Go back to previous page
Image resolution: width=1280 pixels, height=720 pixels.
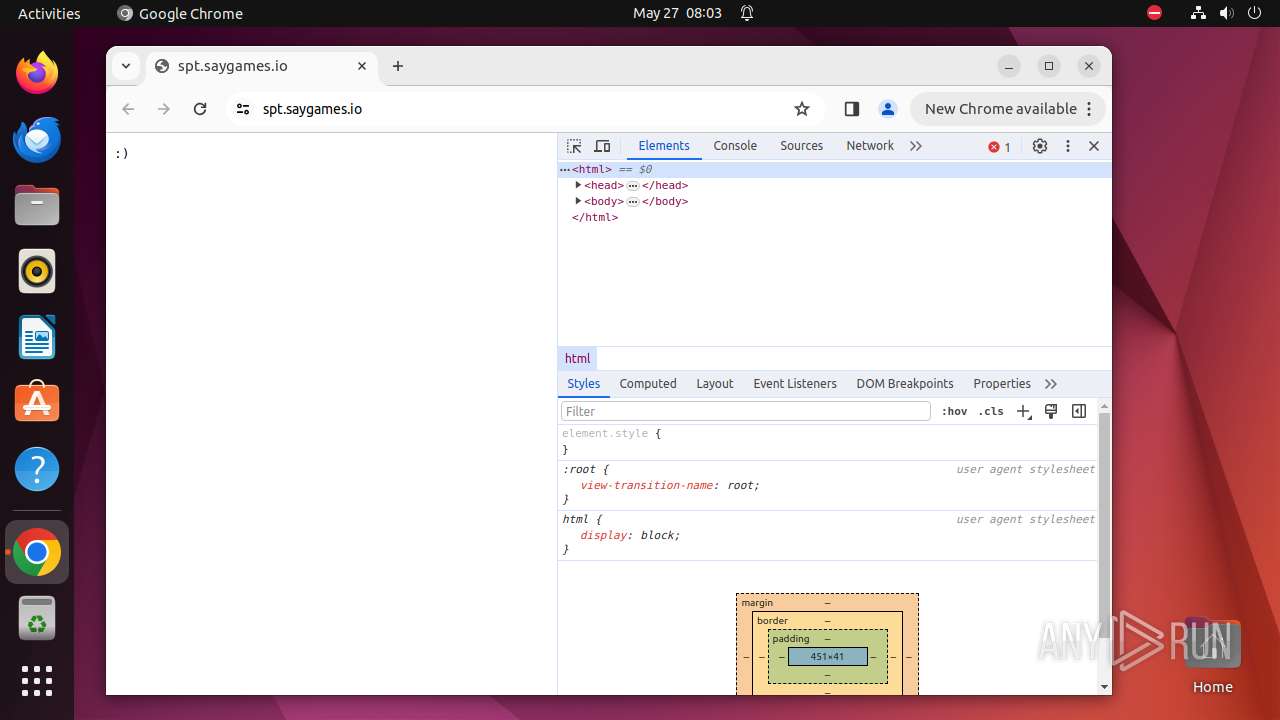128,109
